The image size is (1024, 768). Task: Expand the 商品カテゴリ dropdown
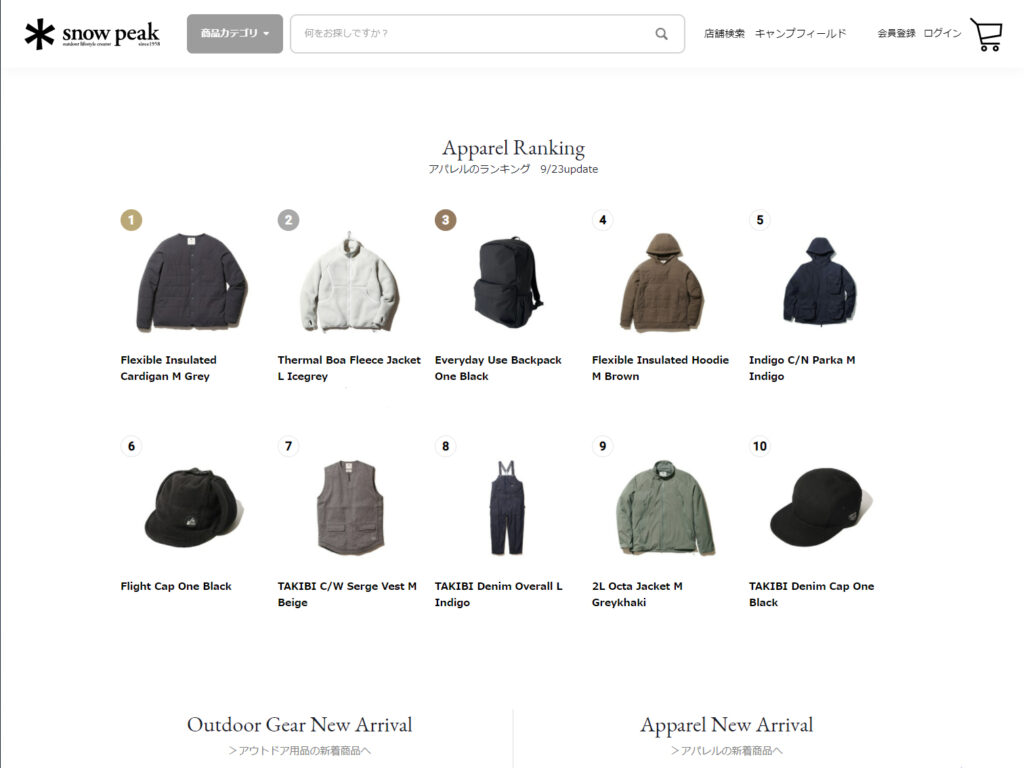(234, 34)
